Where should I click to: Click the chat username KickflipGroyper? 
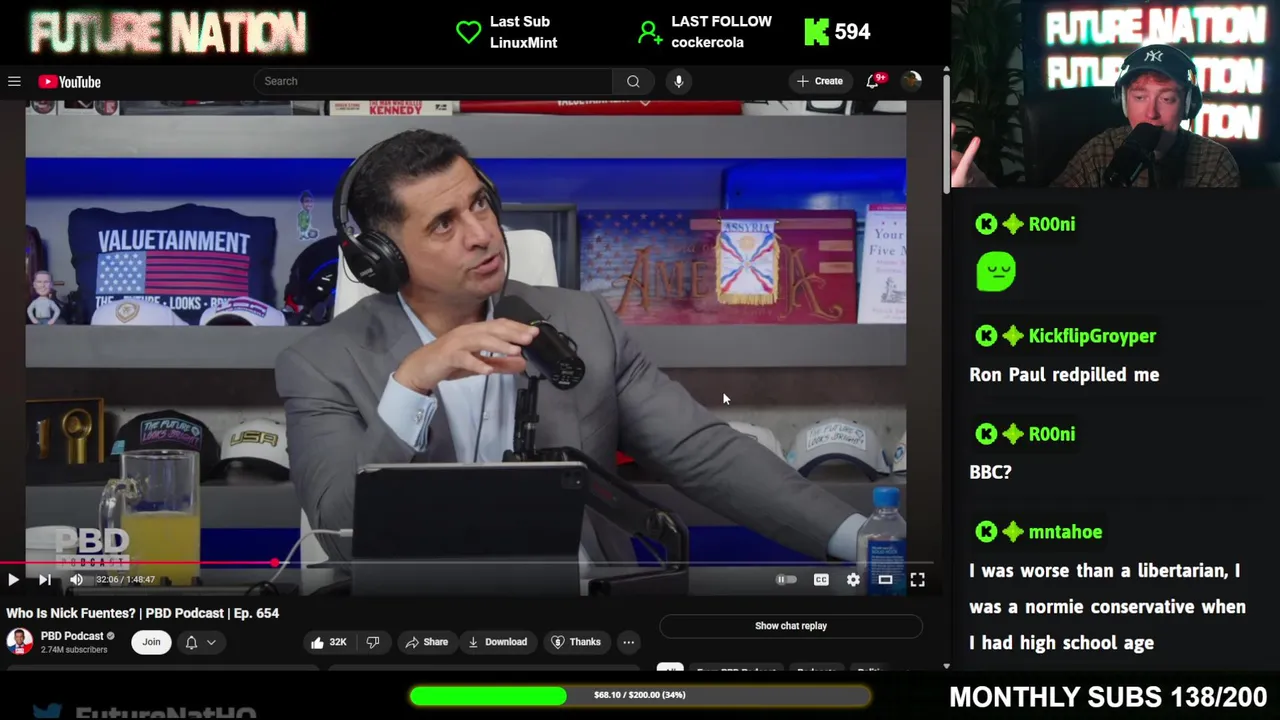1092,336
